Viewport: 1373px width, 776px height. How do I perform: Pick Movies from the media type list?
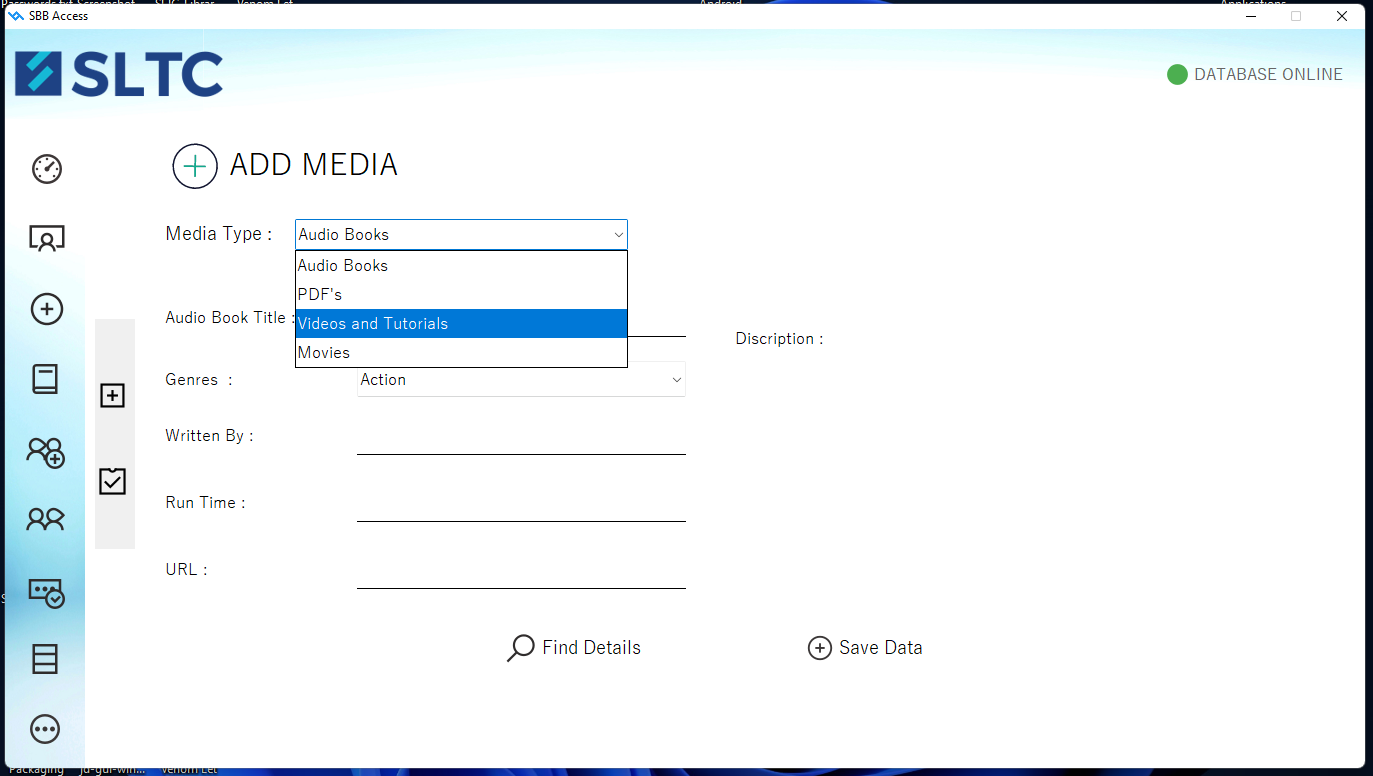pyautogui.click(x=461, y=352)
